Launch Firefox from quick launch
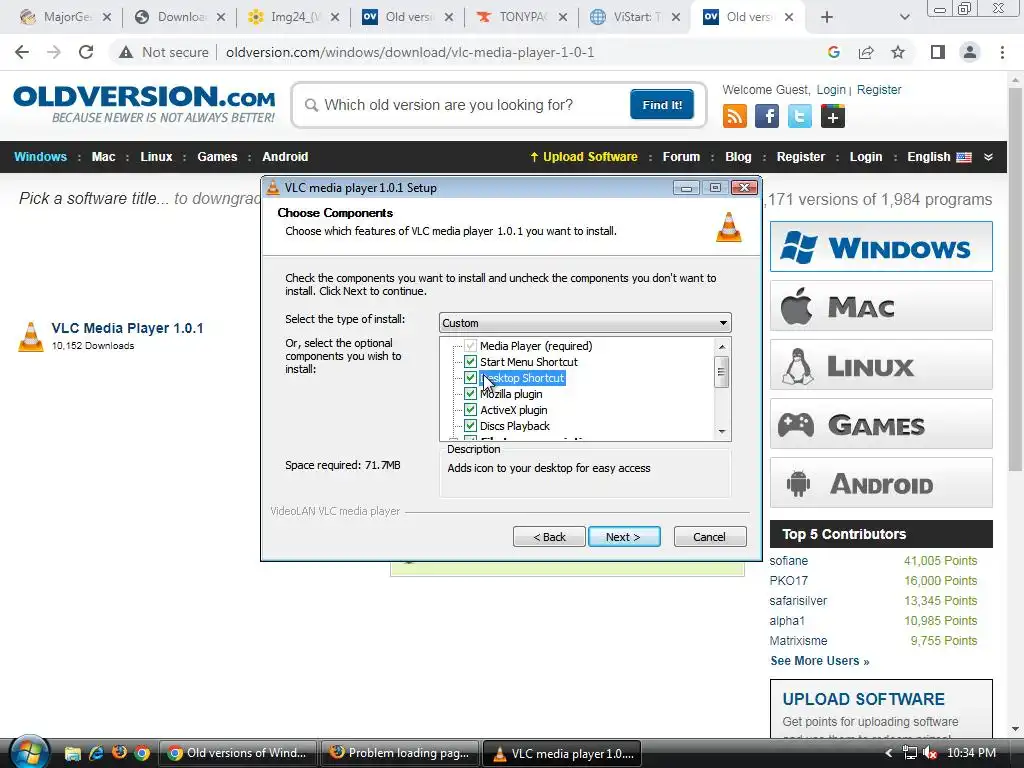 point(119,753)
